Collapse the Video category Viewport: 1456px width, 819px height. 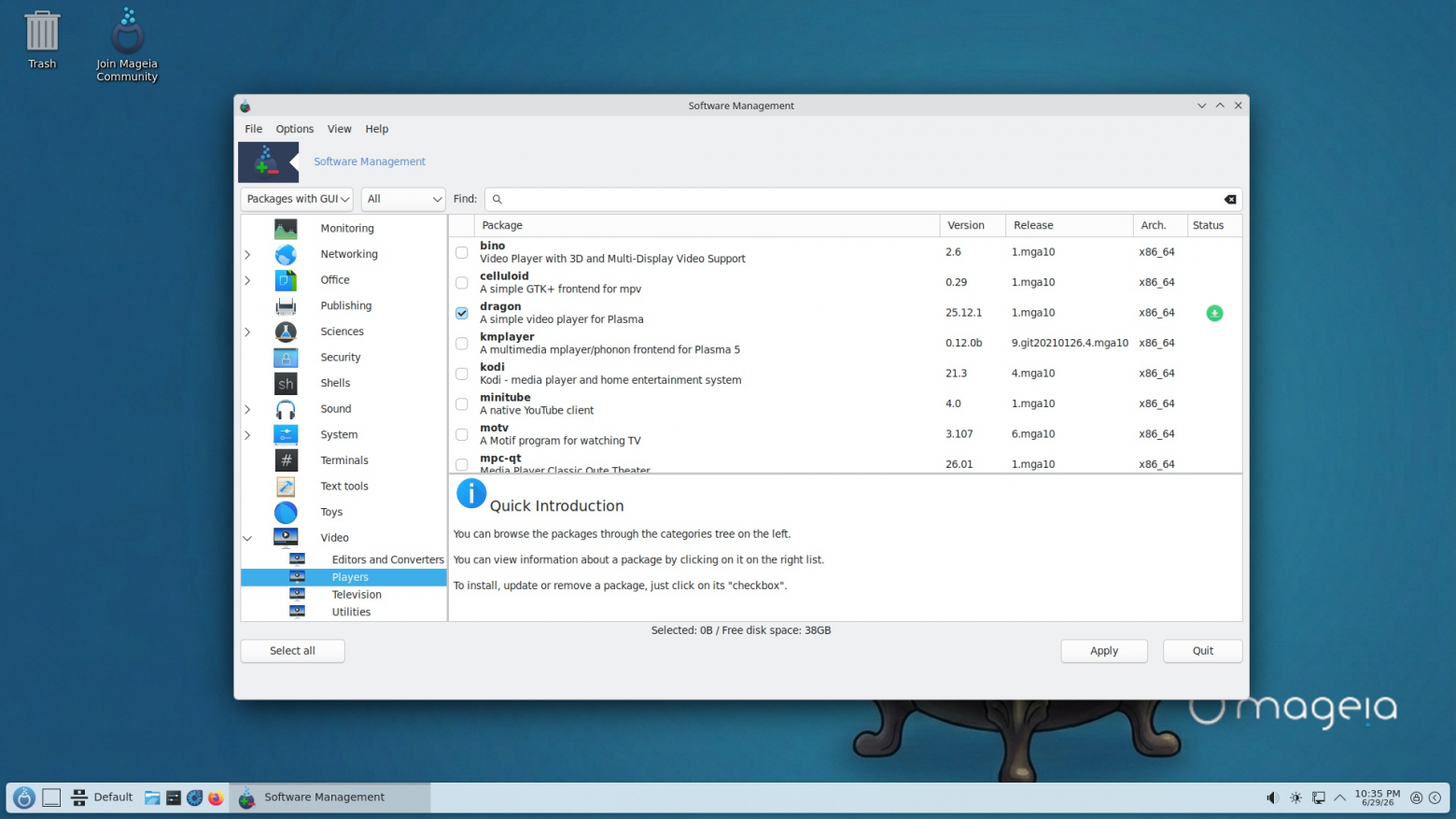coord(247,538)
